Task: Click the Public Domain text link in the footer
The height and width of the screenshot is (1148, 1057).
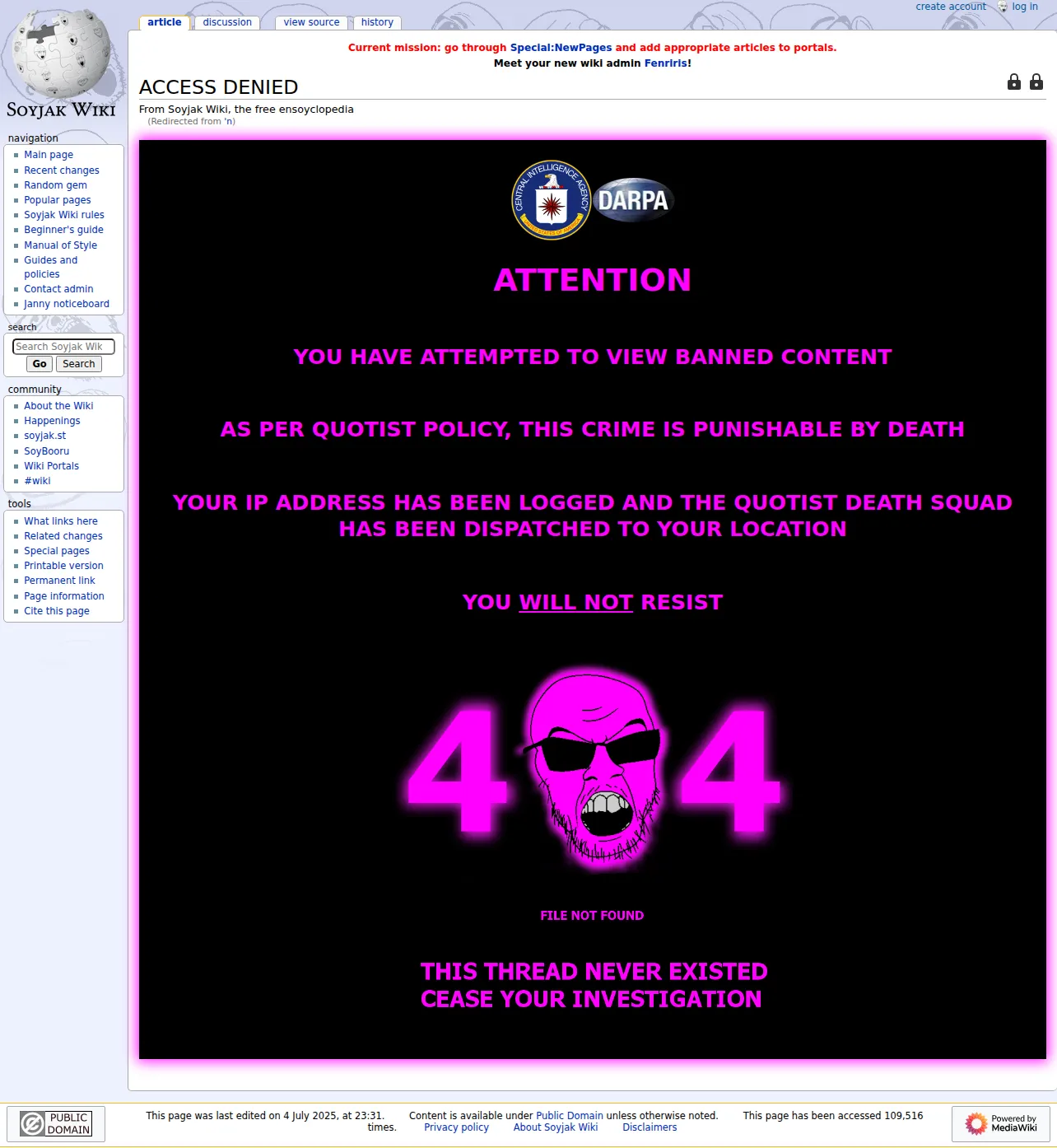Action: (570, 1116)
